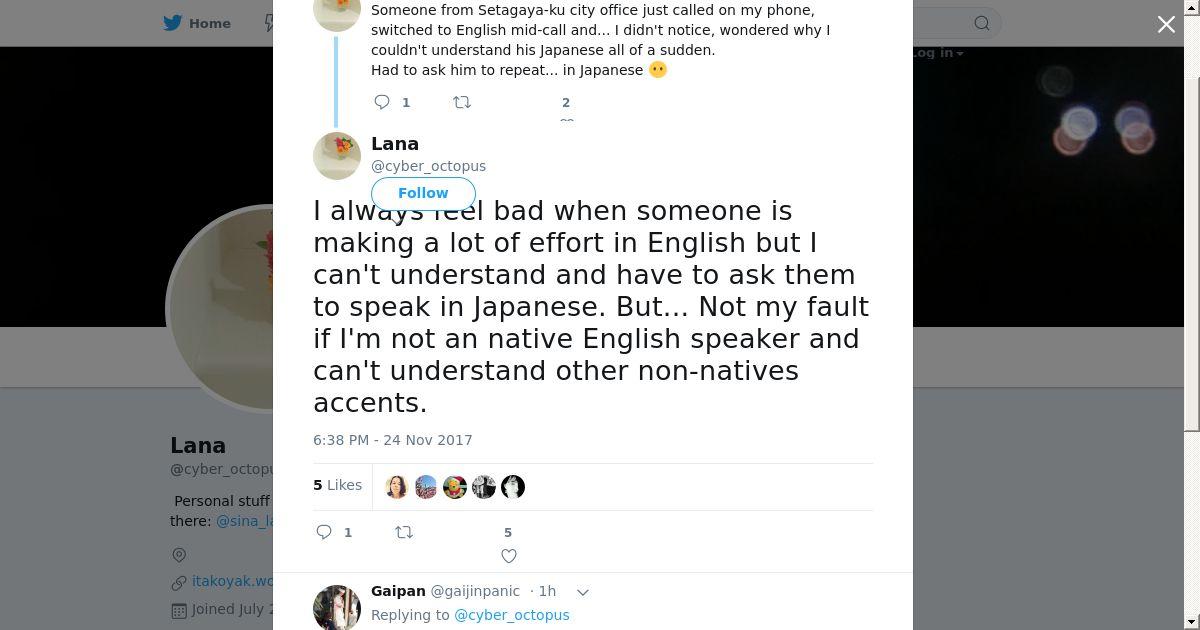Open the Gaipan reply options chevron
Screen dimensions: 1200x630
[x=583, y=592]
